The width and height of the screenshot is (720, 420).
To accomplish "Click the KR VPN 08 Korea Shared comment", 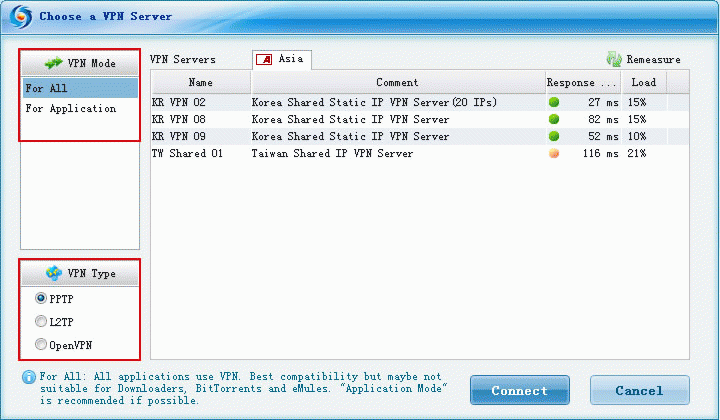I will pos(350,119).
